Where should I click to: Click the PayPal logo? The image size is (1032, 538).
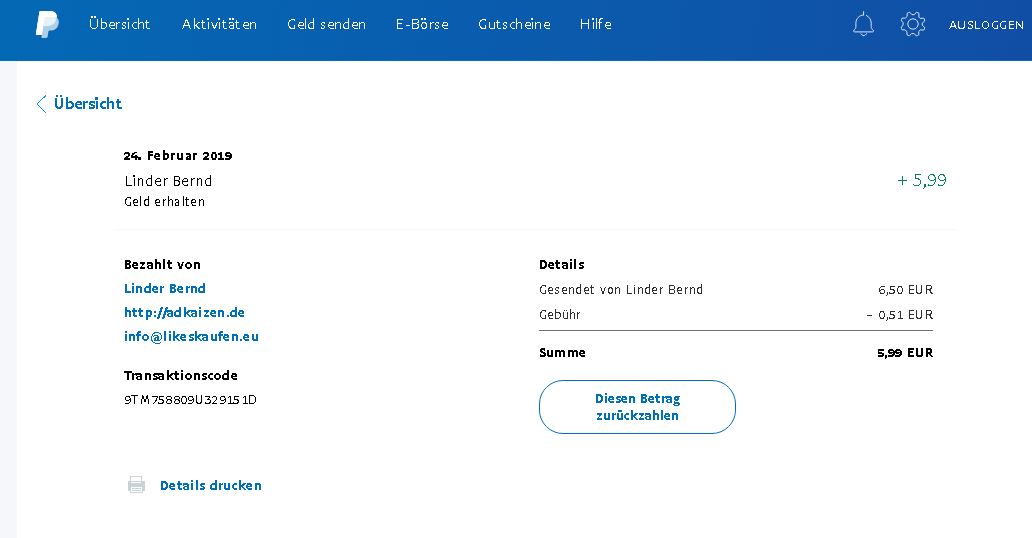point(47,25)
